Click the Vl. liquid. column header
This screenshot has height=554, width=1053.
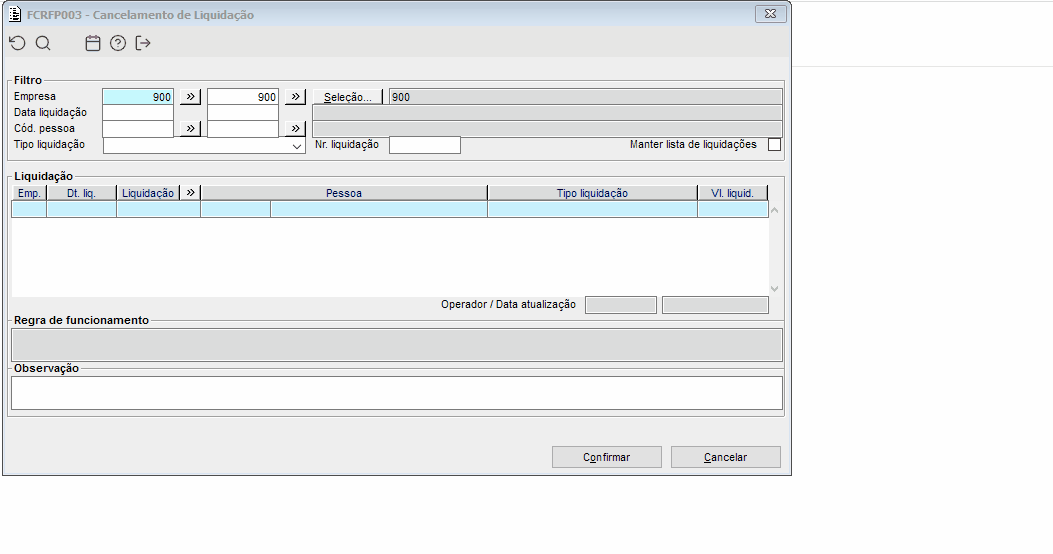pos(733,193)
